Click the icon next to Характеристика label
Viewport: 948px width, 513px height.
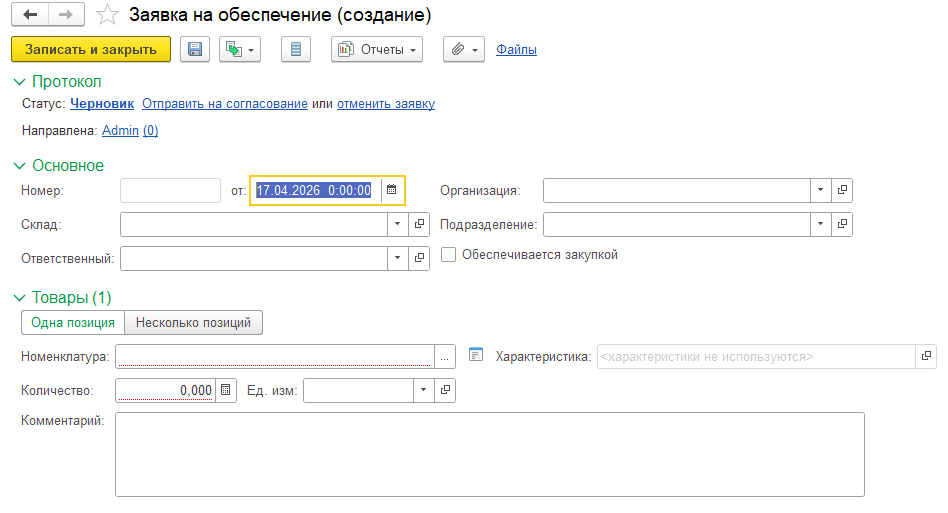pos(476,355)
